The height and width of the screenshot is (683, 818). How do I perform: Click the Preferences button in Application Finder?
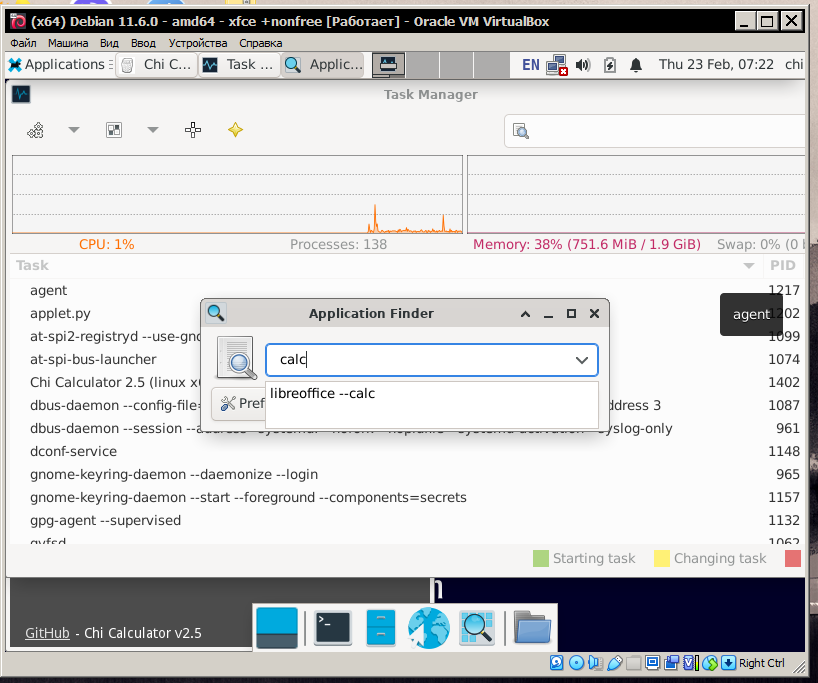[238, 403]
